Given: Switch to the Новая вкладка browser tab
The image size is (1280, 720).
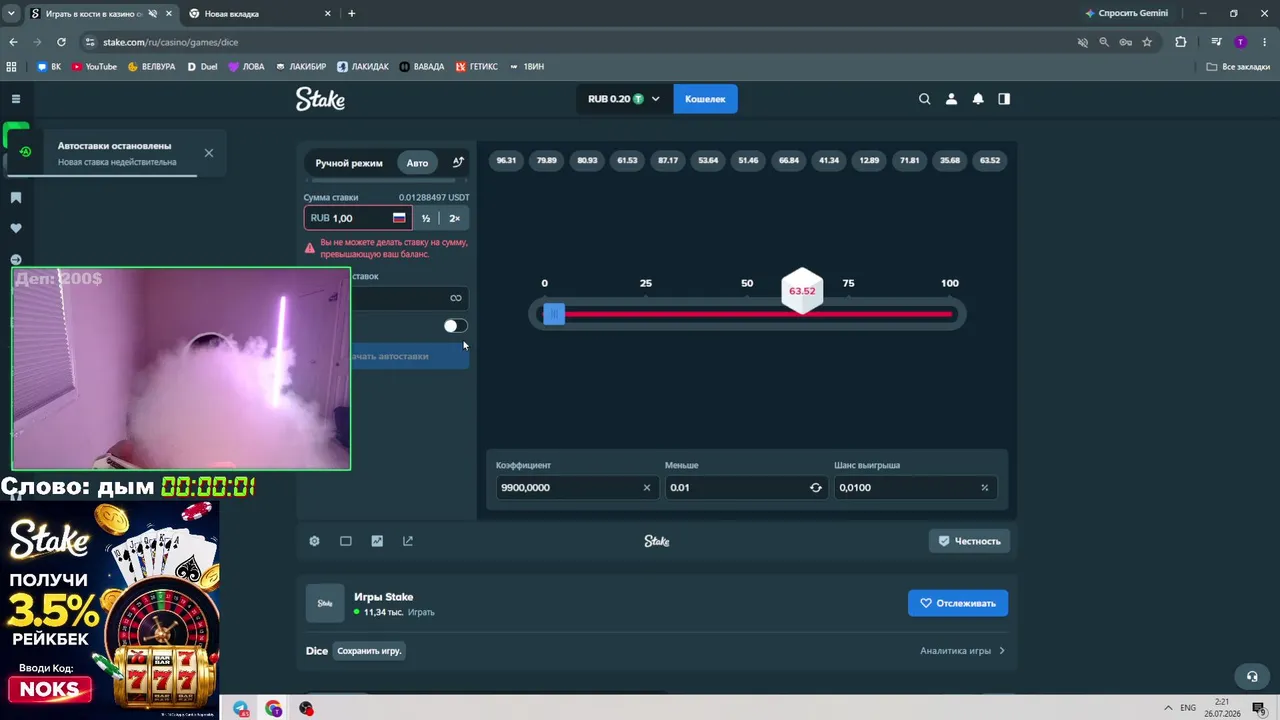Looking at the screenshot, I should [260, 14].
